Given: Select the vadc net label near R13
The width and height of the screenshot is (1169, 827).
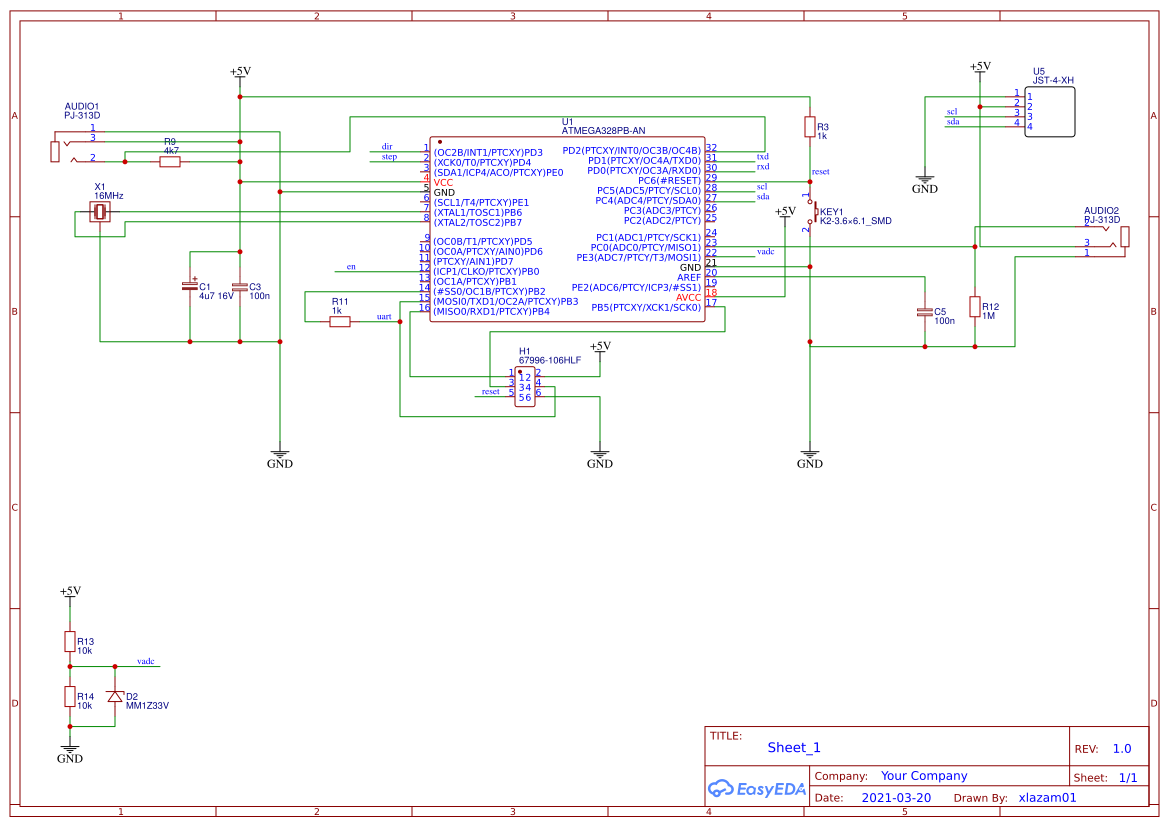Looking at the screenshot, I should [x=145, y=661].
